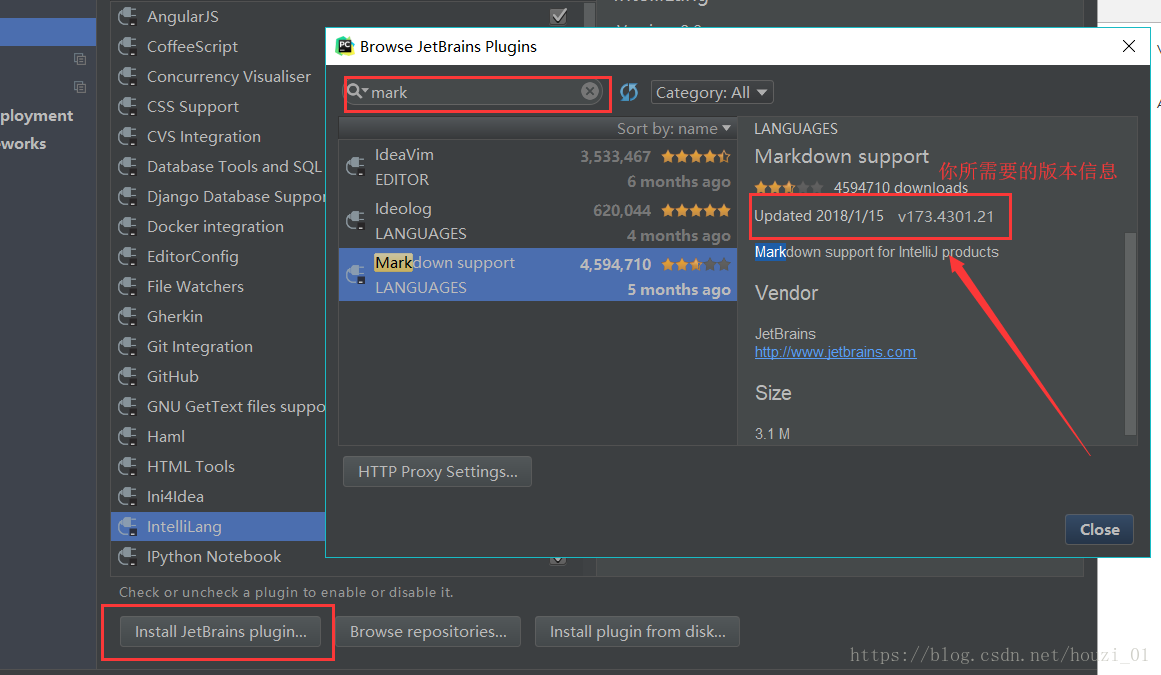This screenshot has height=675, width=1161.
Task: Open the jetbrains.com vendor link
Action: coord(835,352)
